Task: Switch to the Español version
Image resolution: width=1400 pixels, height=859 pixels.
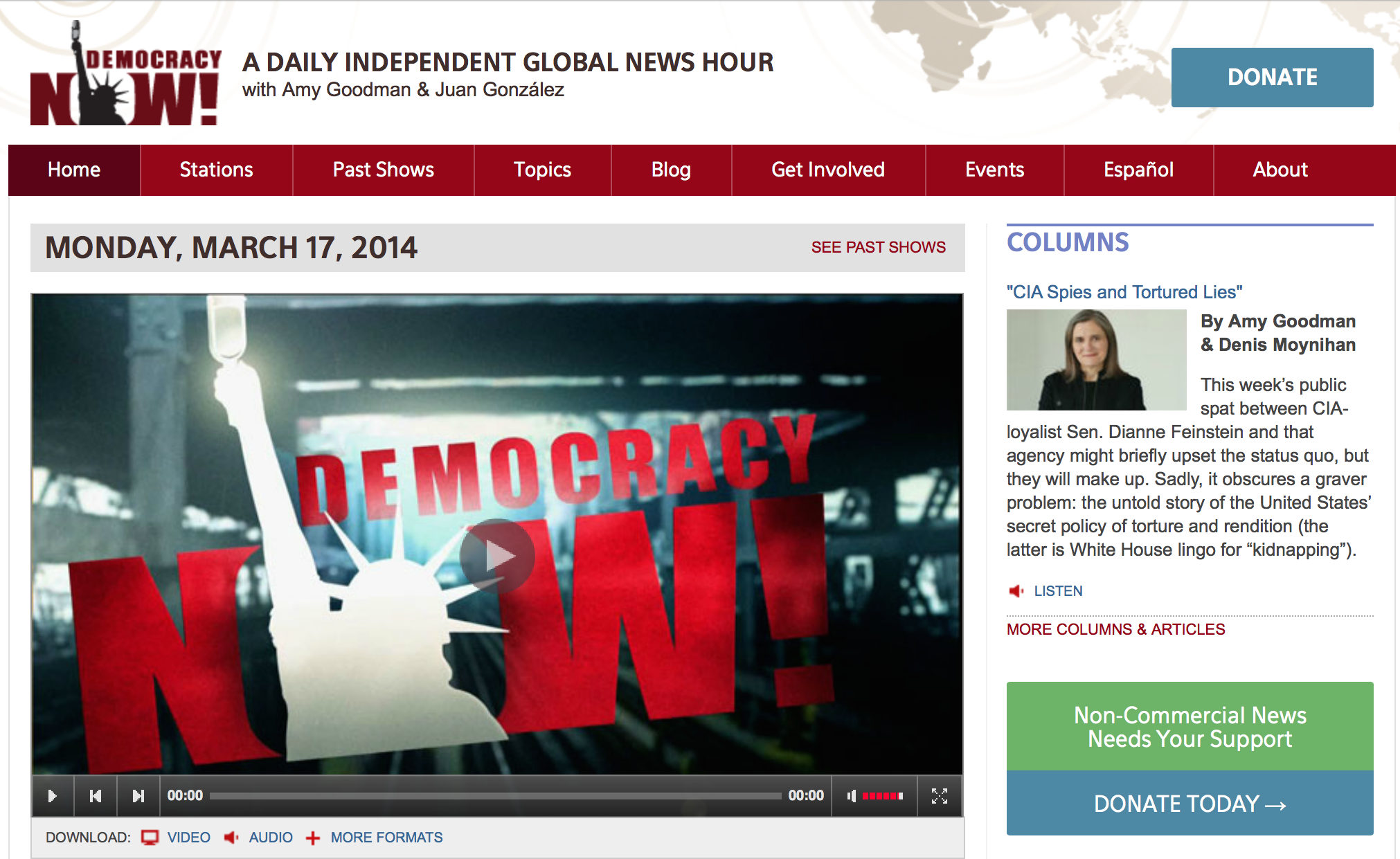Action: [1138, 170]
